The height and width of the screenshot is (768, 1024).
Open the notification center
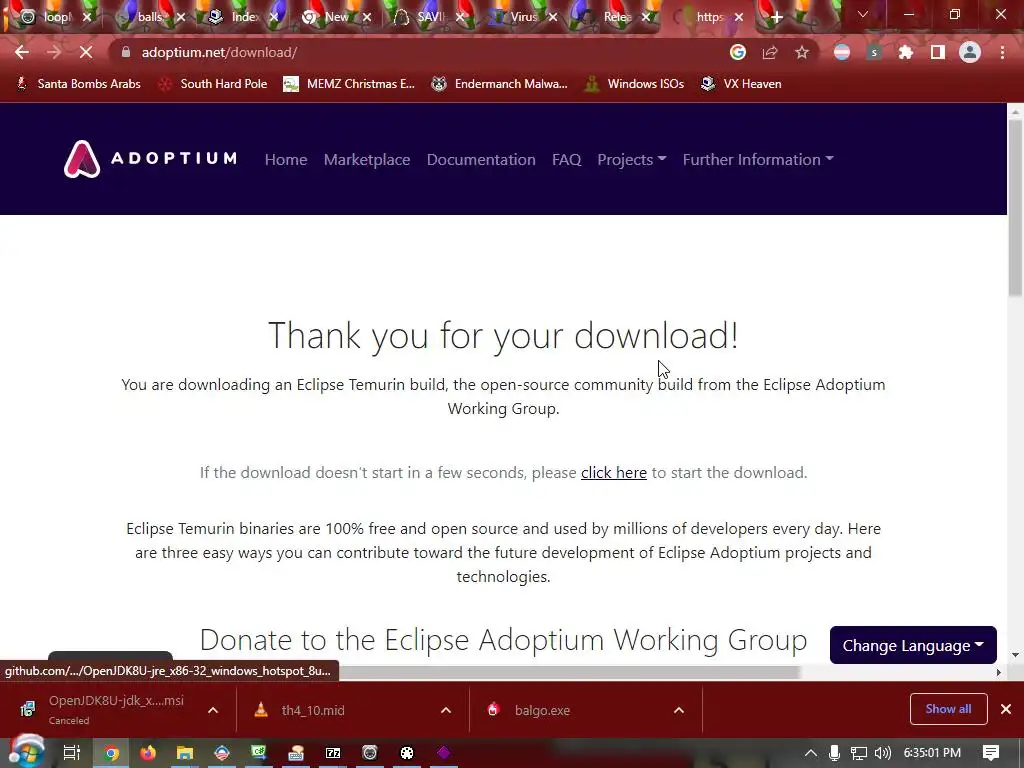click(x=991, y=752)
